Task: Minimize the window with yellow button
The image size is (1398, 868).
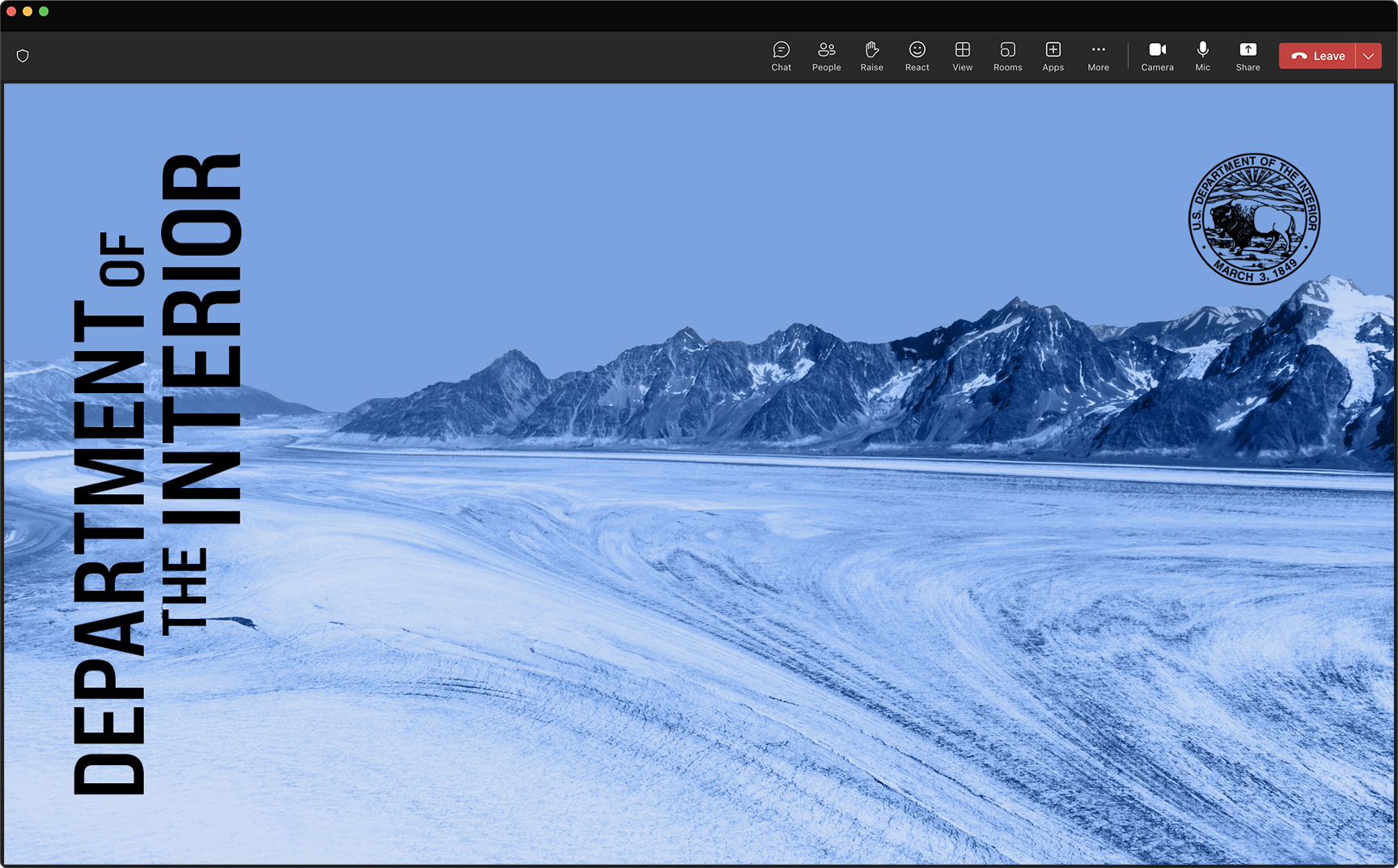Action: pos(28,11)
